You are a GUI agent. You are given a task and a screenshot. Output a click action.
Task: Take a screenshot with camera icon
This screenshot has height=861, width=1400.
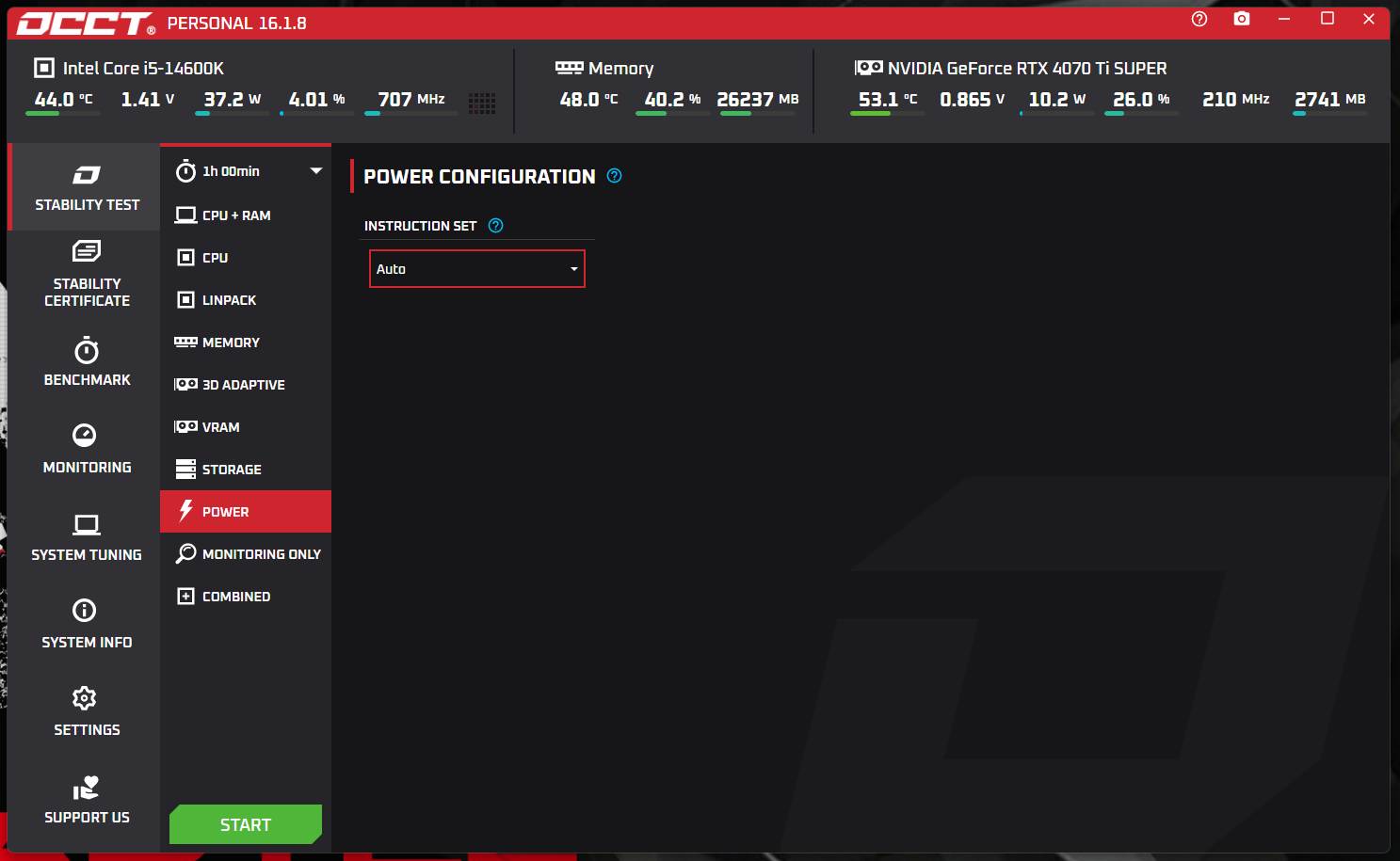click(1242, 19)
